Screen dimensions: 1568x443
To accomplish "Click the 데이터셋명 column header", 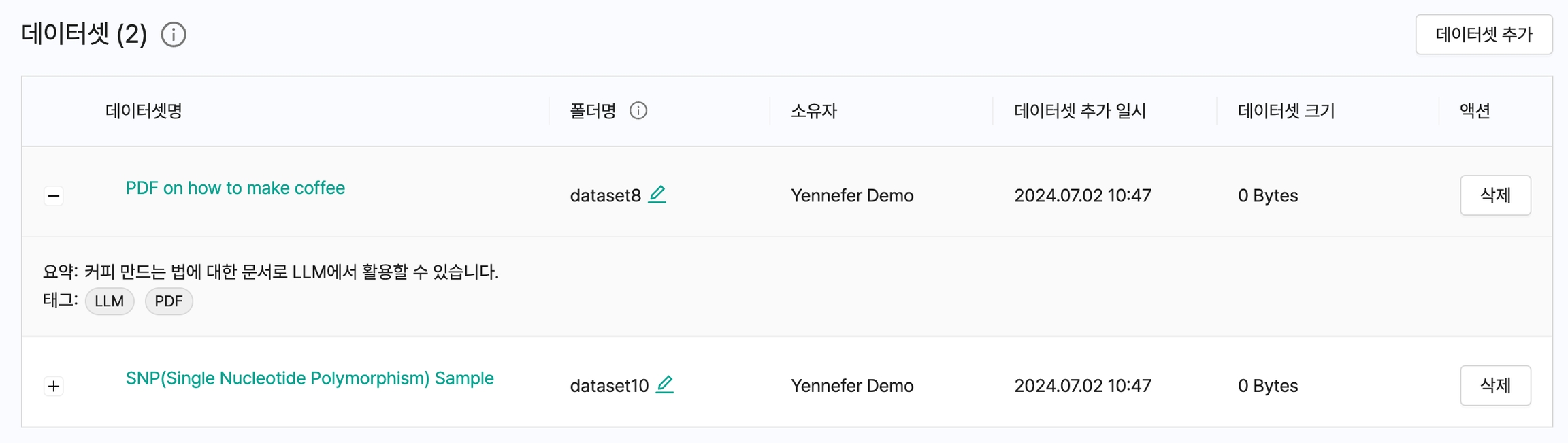I will pos(144,111).
